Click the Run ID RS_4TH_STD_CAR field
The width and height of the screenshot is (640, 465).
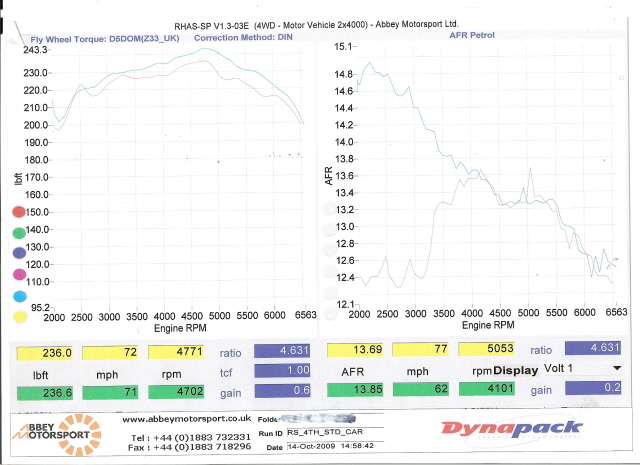(x=335, y=432)
